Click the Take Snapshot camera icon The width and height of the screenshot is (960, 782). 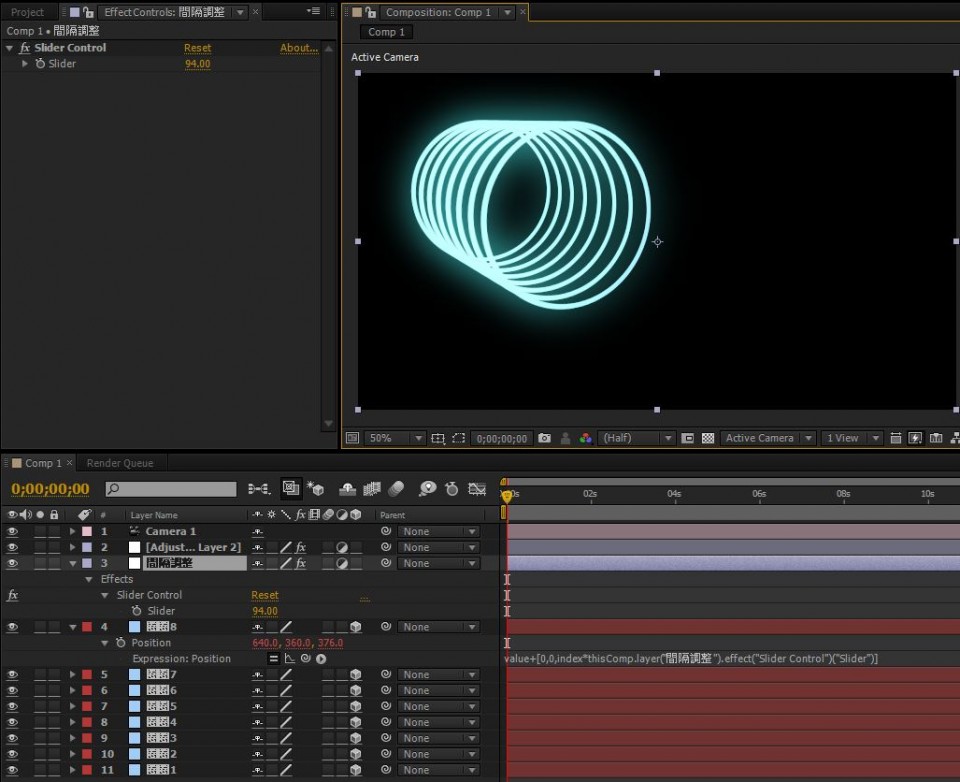pos(544,438)
